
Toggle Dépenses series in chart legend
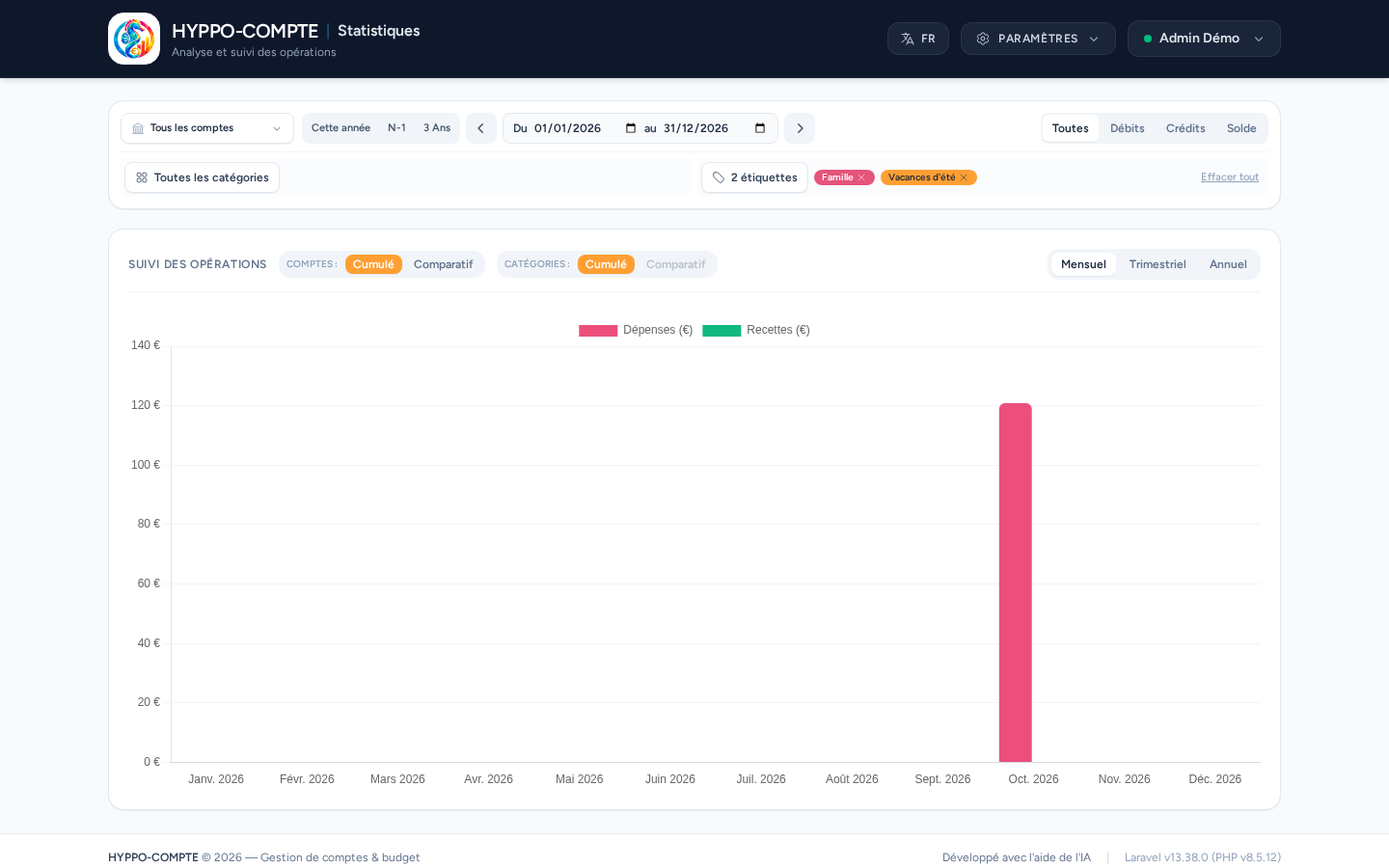[636, 330]
